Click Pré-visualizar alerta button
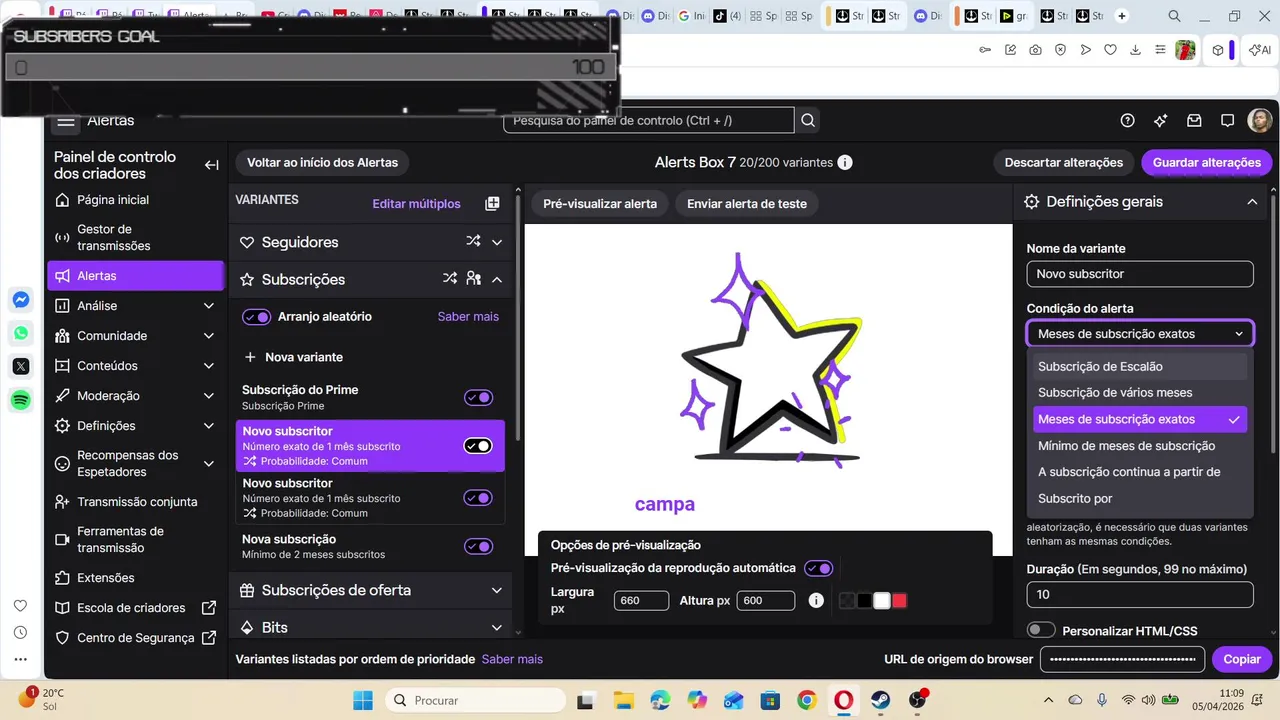The image size is (1280, 720). coord(600,203)
